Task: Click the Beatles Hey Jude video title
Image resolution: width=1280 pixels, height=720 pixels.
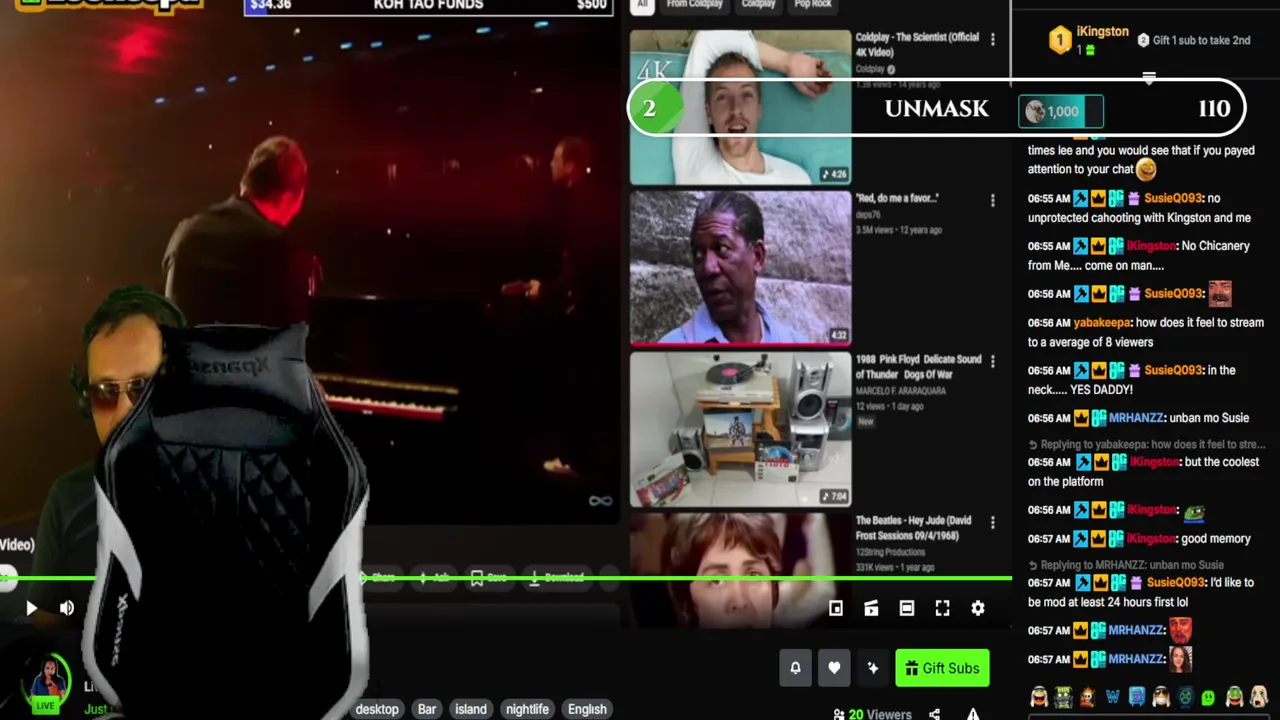Action: 914,528
